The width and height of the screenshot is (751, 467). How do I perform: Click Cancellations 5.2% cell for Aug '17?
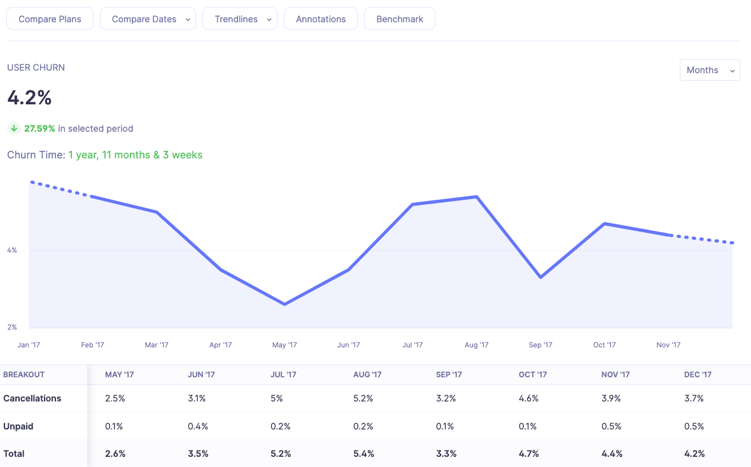point(363,399)
